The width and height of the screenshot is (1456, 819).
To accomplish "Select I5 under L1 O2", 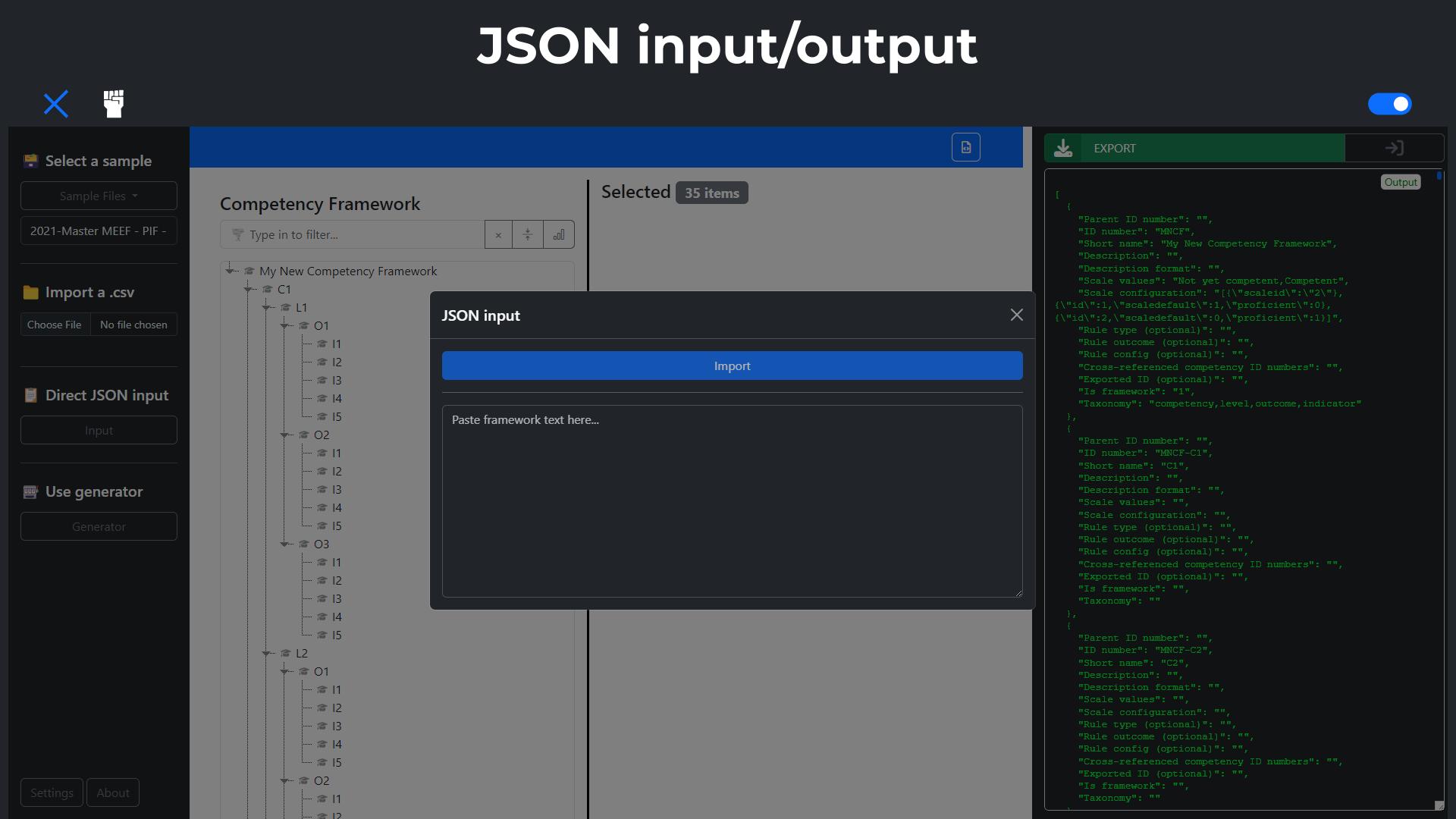I will click(x=337, y=526).
